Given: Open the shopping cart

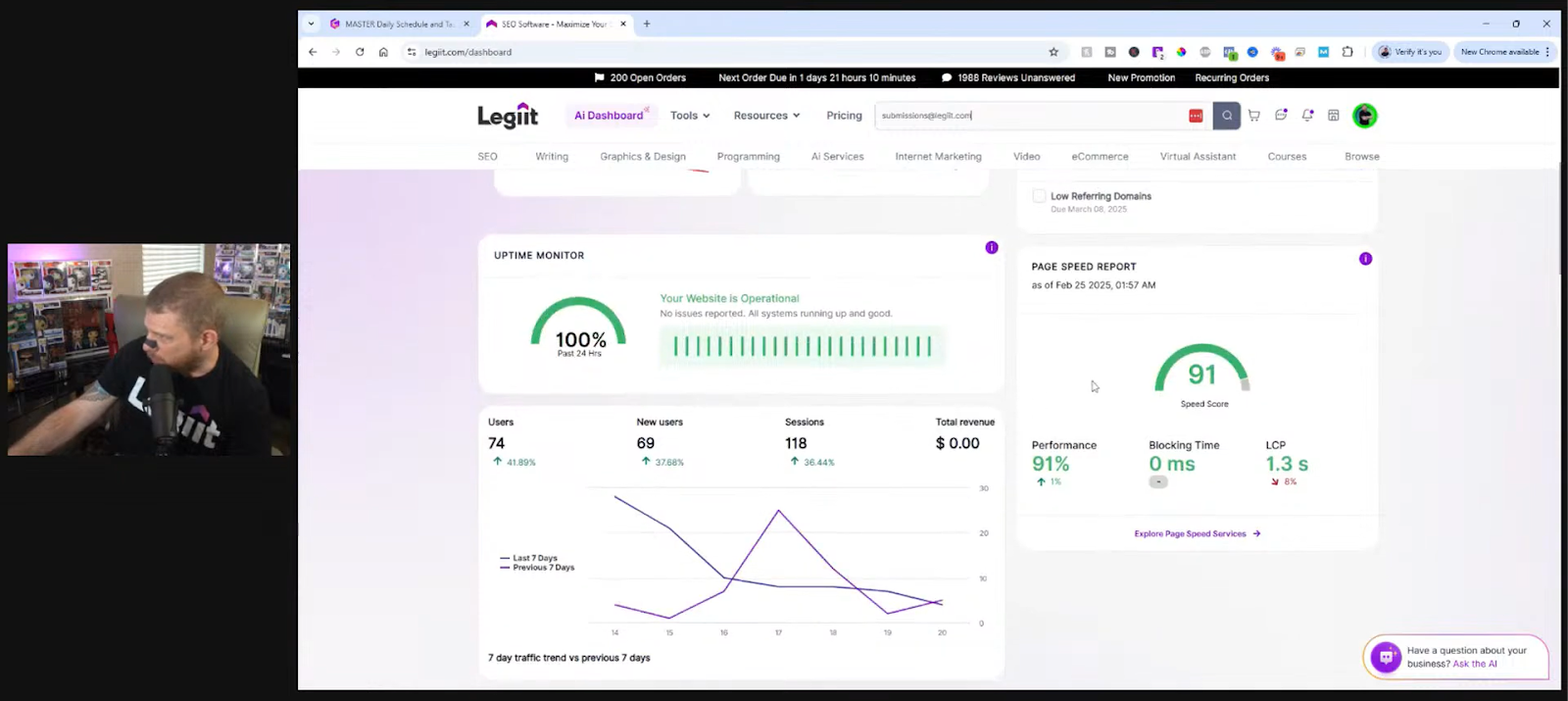Looking at the screenshot, I should coord(1253,116).
